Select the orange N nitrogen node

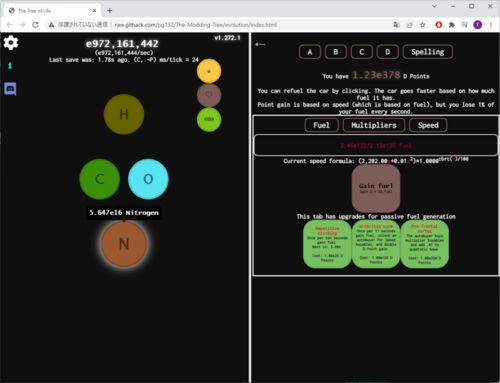click(124, 244)
